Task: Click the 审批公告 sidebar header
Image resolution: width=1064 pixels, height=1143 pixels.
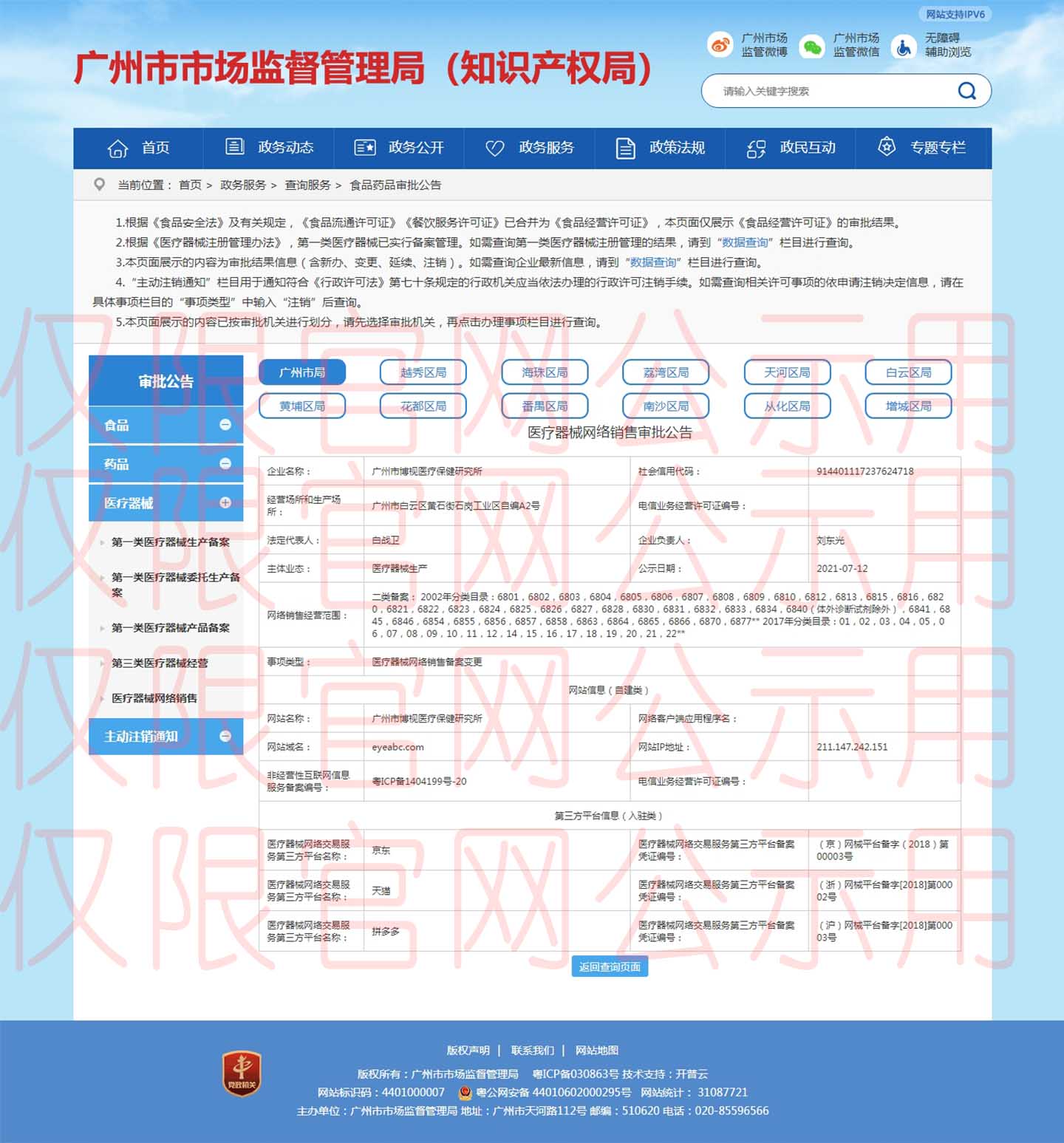Action: 166,381
